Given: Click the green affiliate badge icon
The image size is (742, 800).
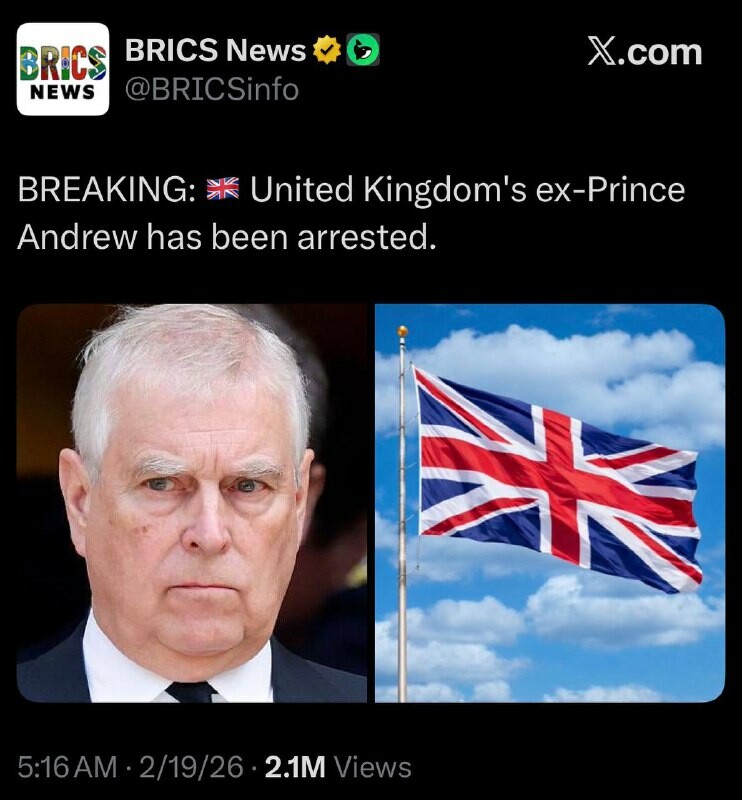Looking at the screenshot, I should click(x=363, y=49).
